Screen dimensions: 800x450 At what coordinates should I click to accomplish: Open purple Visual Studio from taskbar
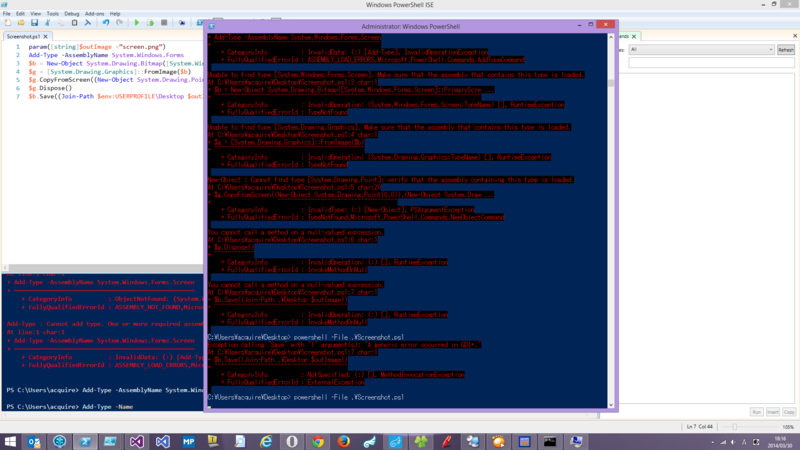(x=137, y=442)
